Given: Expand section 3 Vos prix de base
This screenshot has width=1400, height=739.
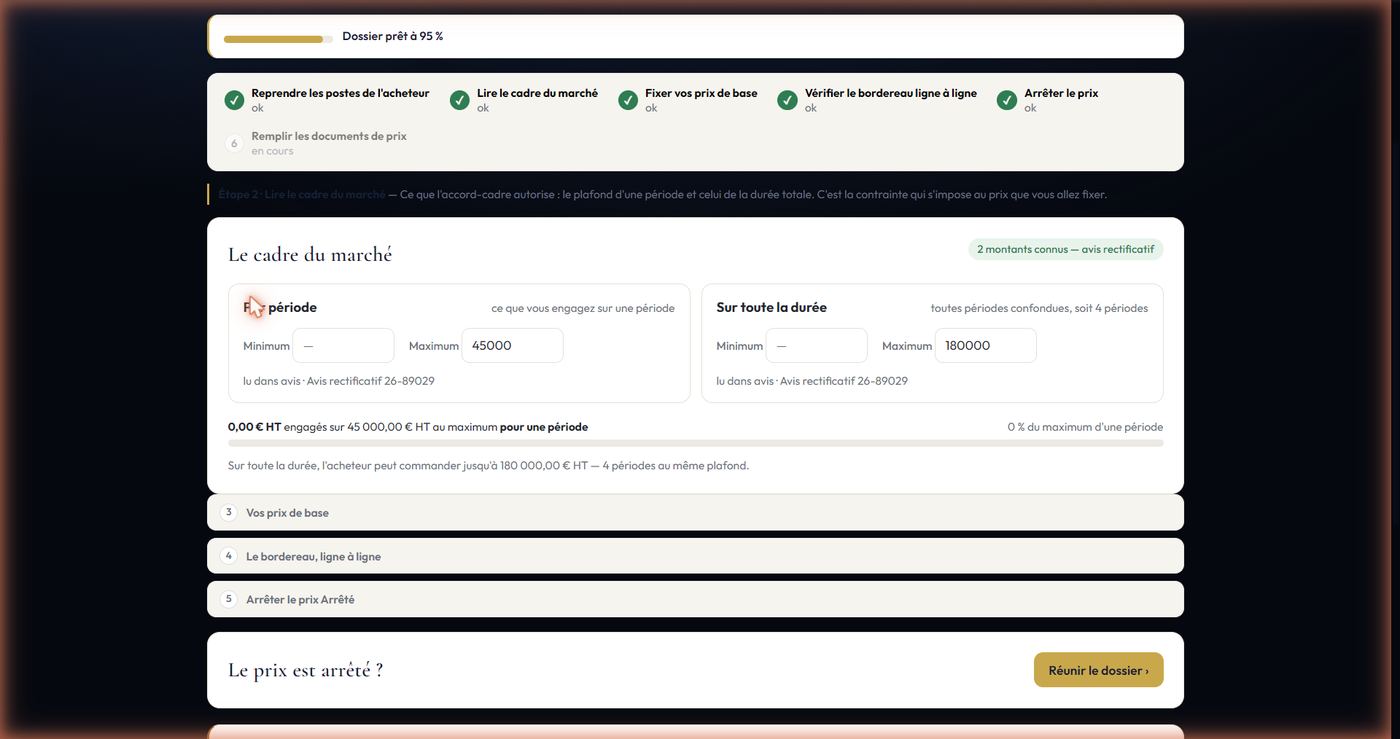Looking at the screenshot, I should pos(695,512).
